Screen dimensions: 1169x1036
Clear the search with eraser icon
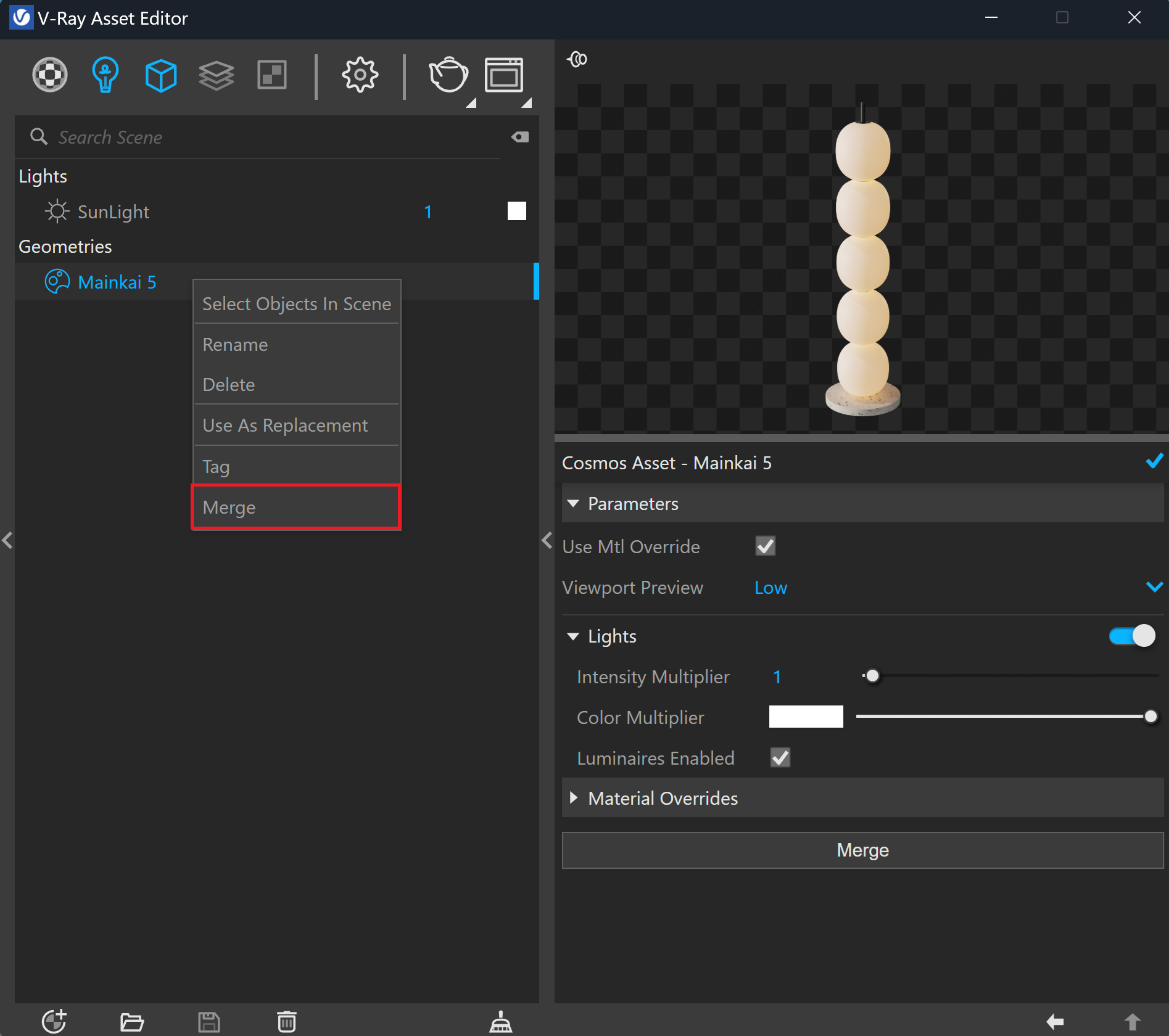(520, 137)
